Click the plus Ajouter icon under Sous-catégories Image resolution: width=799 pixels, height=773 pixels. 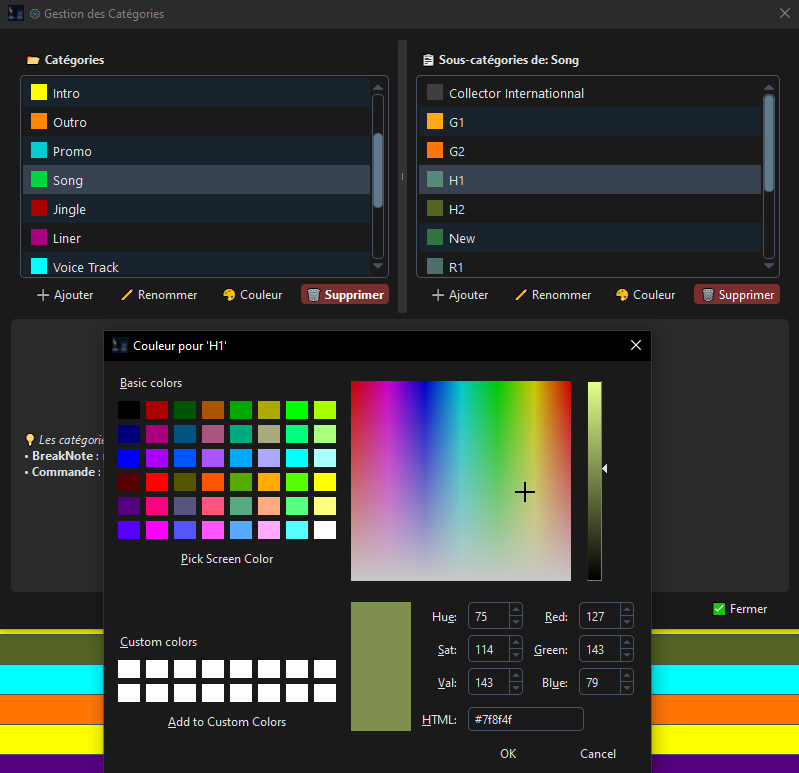(437, 296)
